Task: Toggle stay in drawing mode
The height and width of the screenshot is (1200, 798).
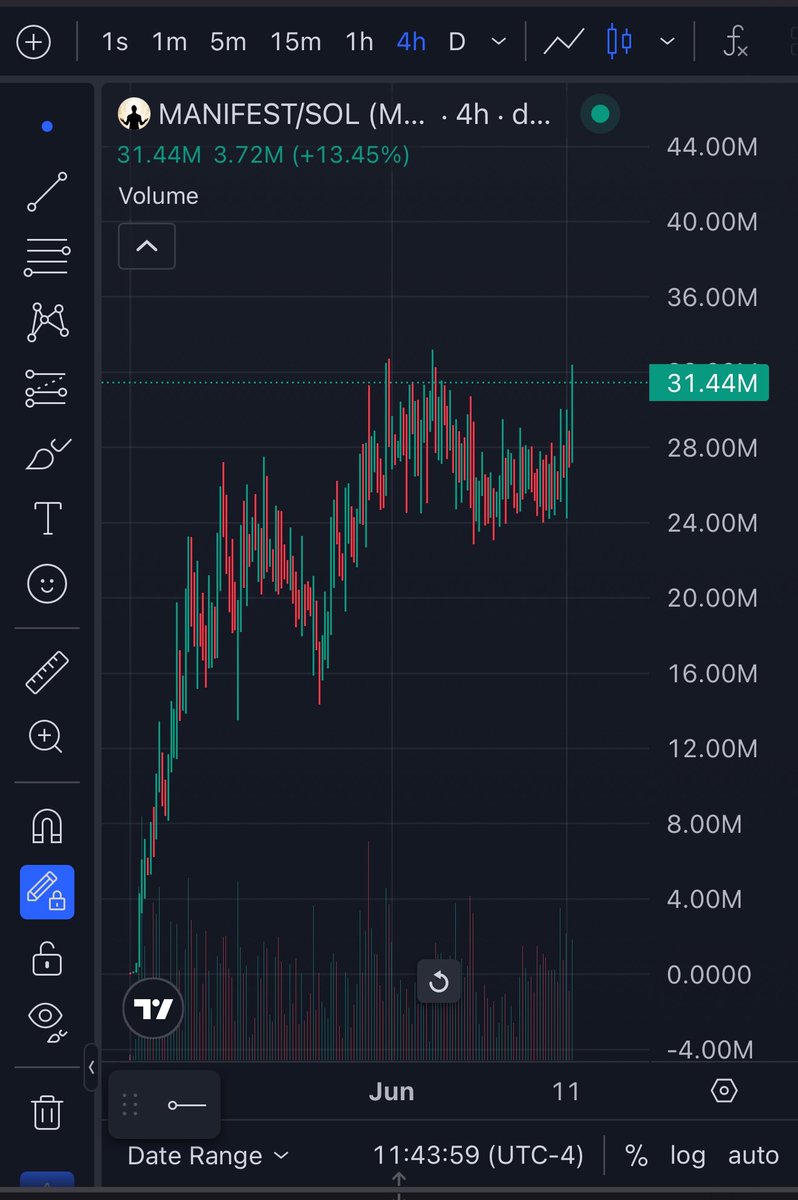Action: [x=47, y=892]
